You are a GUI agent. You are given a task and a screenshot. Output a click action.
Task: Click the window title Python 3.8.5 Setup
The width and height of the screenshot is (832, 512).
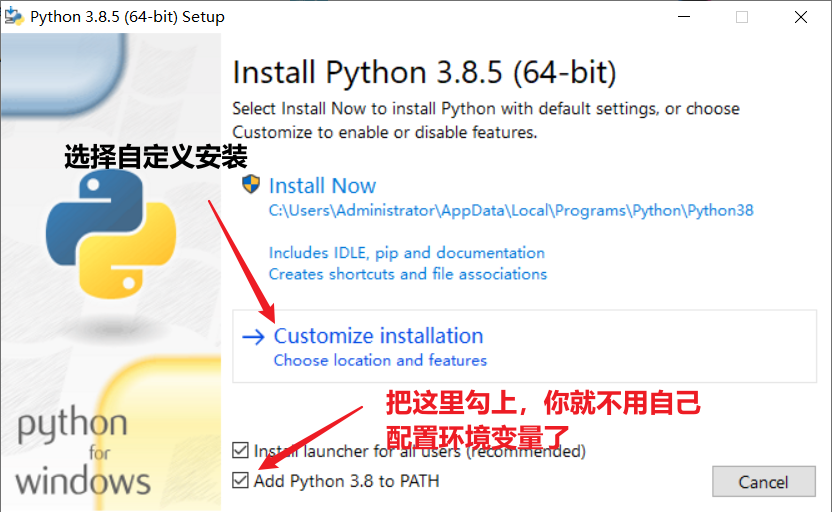tap(127, 17)
